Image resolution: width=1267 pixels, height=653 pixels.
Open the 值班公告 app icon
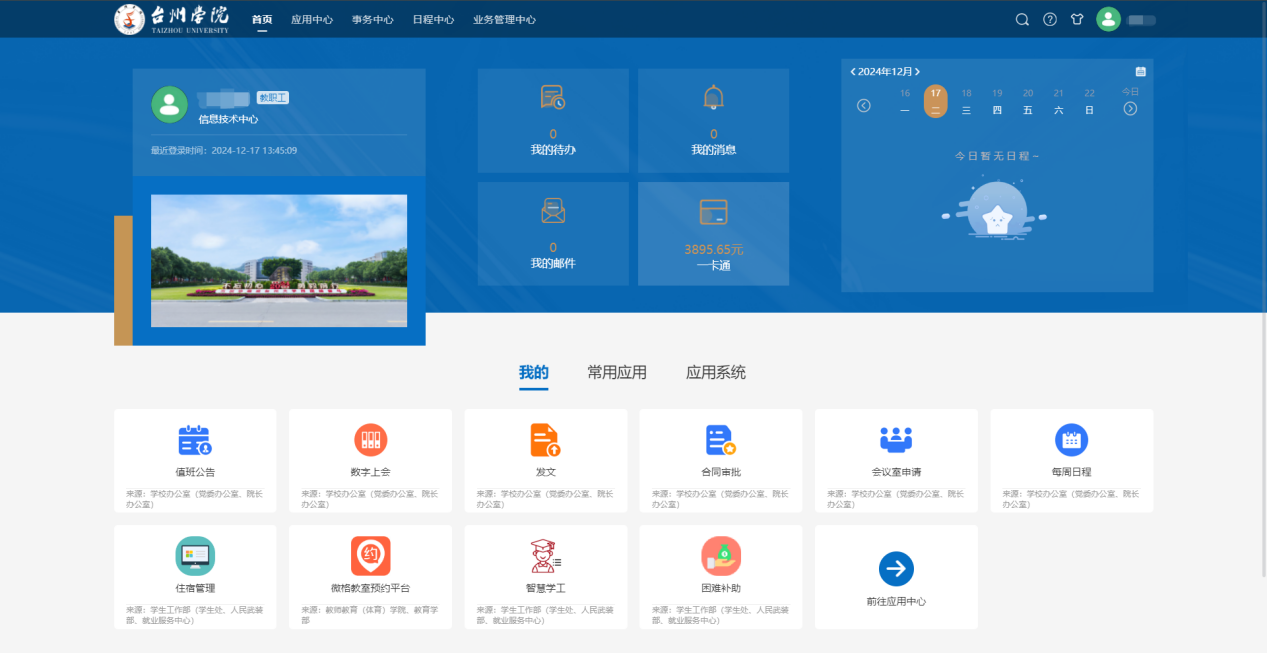(195, 441)
